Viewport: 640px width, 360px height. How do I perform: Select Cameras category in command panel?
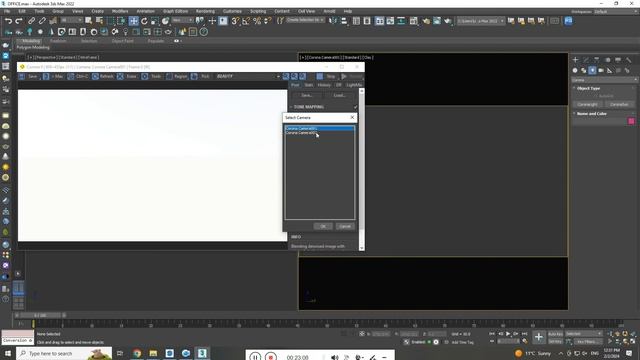(601, 70)
